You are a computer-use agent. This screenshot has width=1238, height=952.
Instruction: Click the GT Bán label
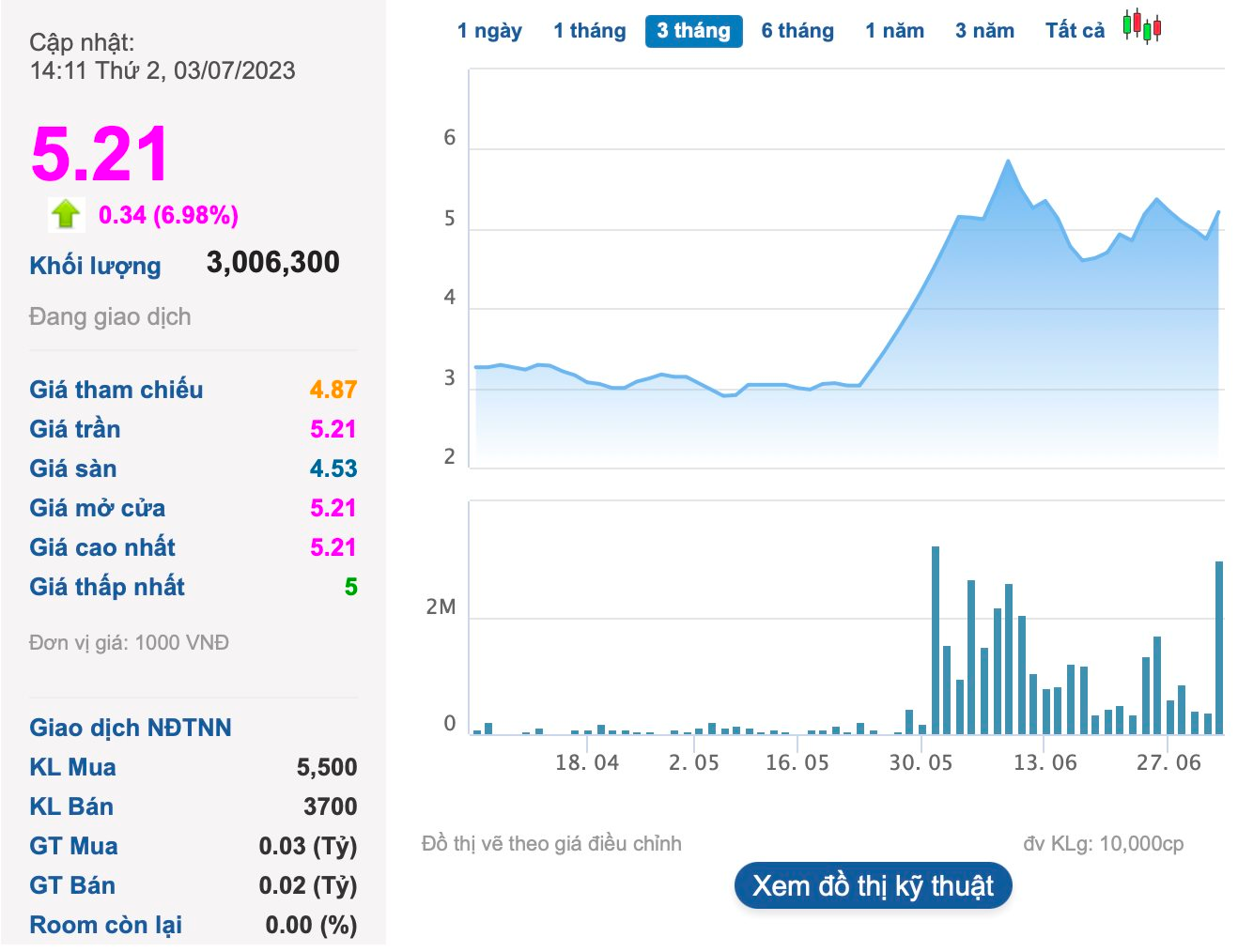(72, 885)
